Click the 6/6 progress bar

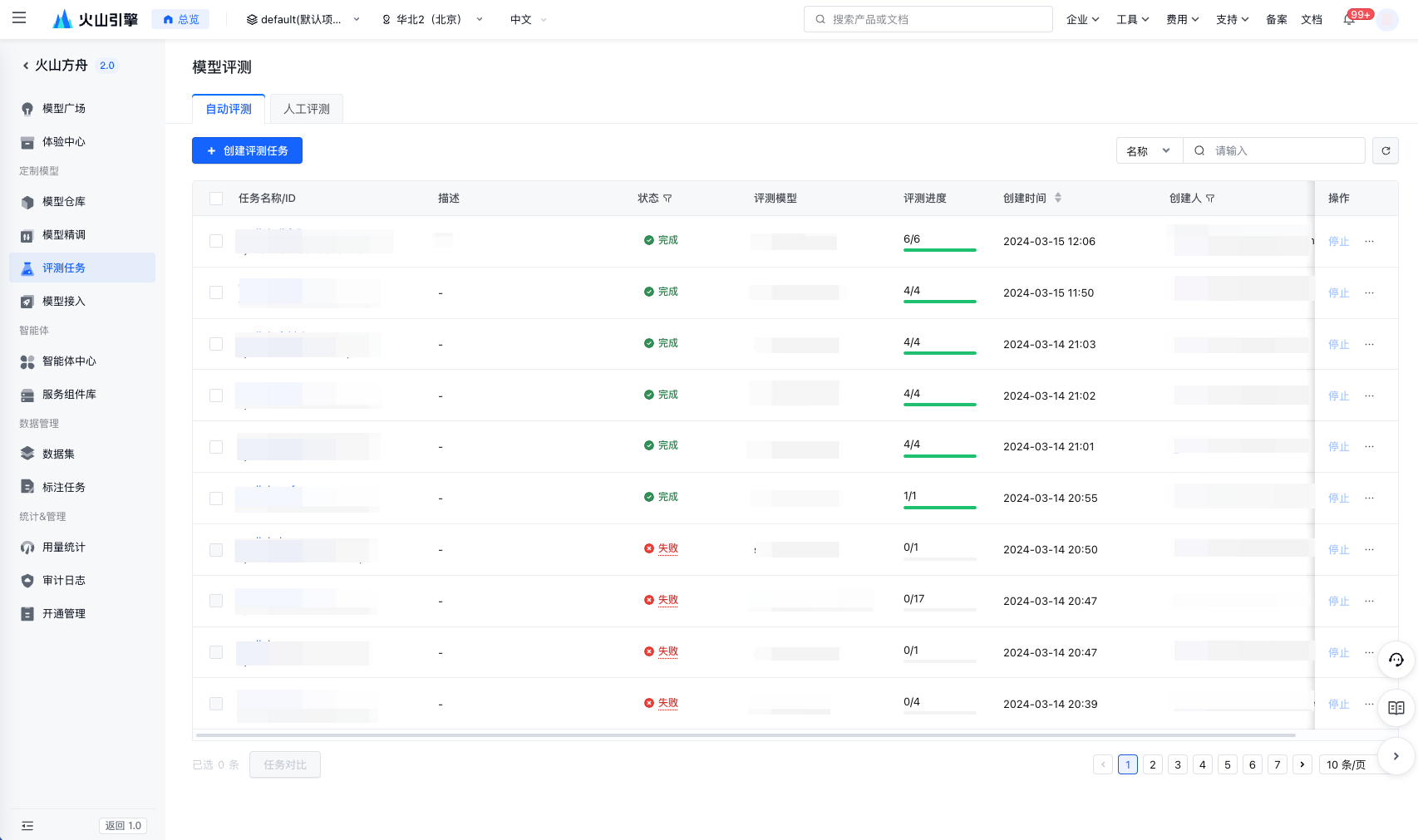tap(940, 249)
